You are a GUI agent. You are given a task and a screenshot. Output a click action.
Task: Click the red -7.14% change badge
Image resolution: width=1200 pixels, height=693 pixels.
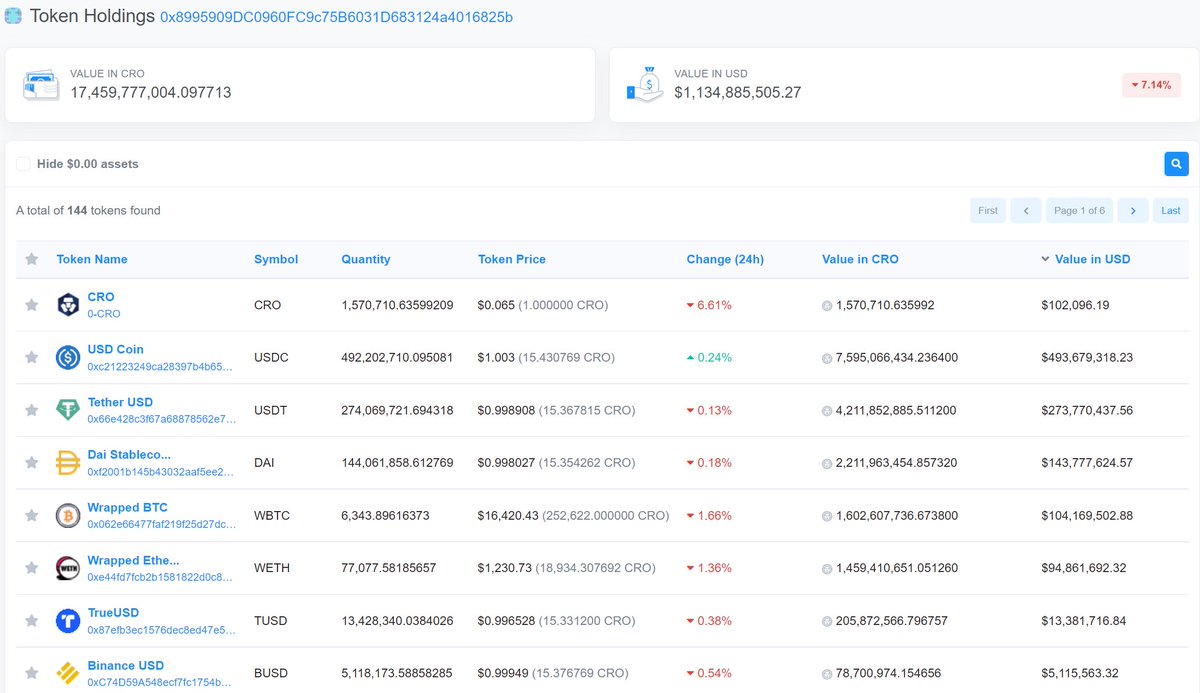click(1151, 84)
